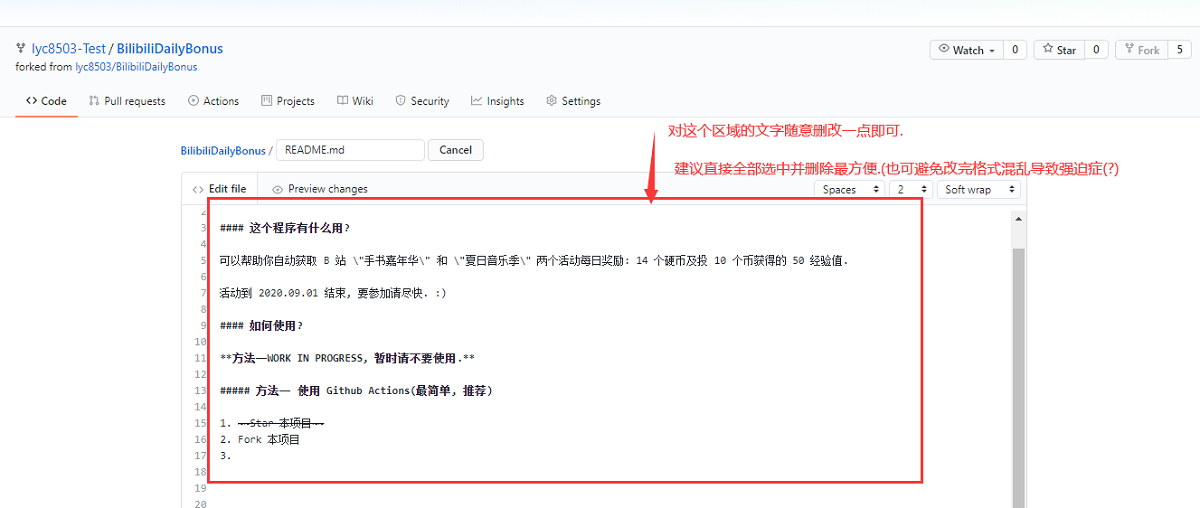Open the Actions tab
1200x508 pixels.
coord(213,101)
